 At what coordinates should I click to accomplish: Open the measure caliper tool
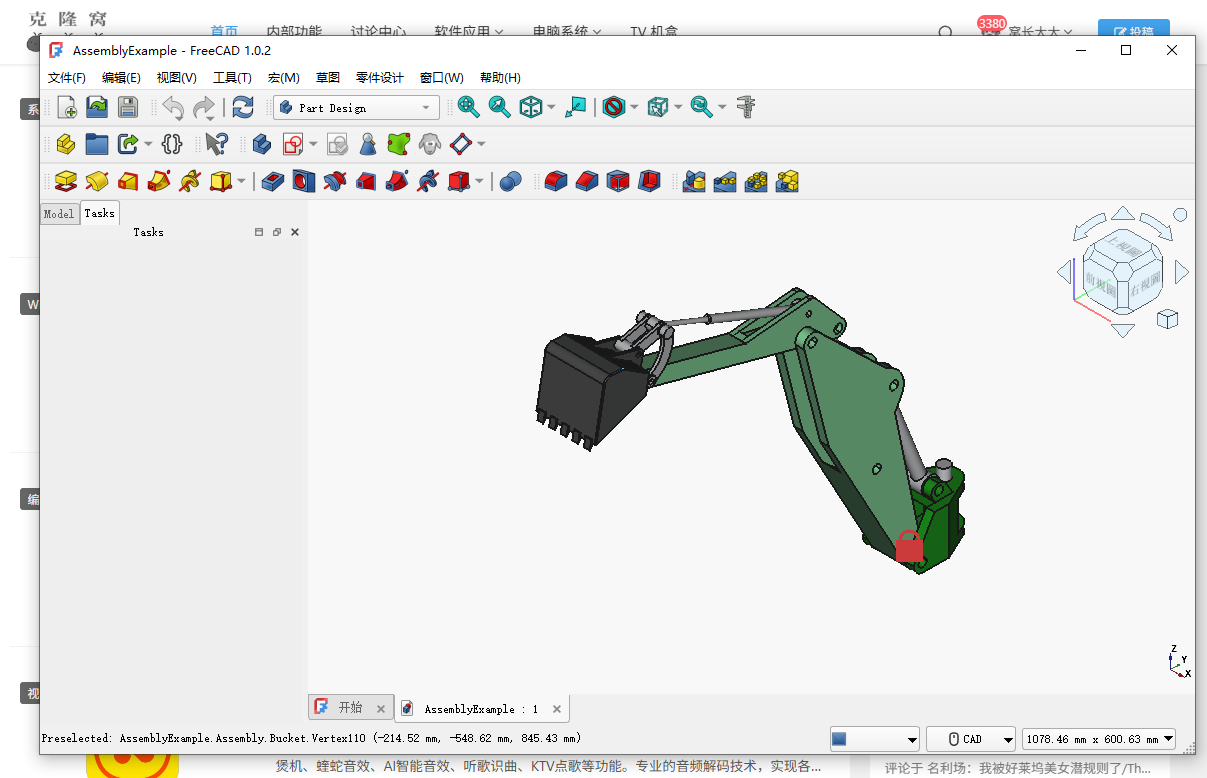(745, 107)
